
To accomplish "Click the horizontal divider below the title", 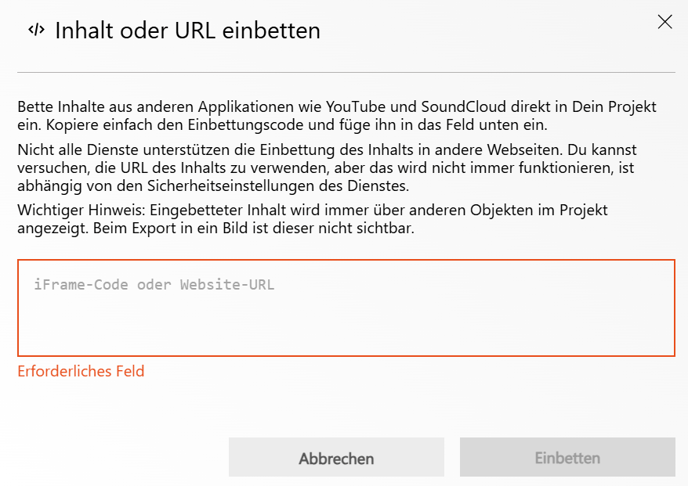I will (x=346, y=72).
